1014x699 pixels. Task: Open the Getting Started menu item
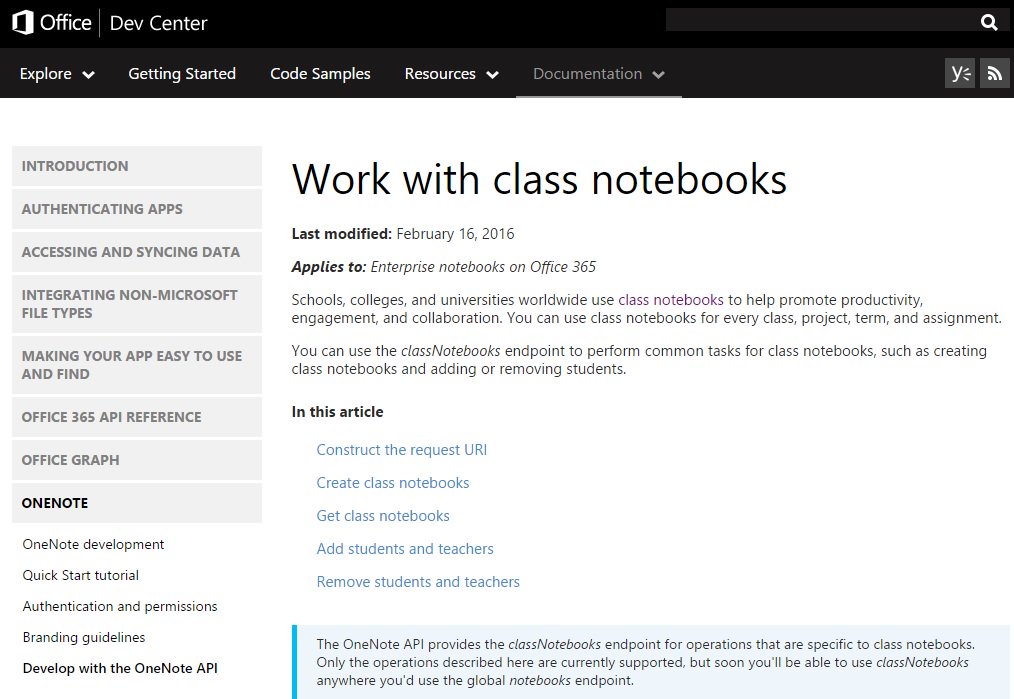click(182, 74)
